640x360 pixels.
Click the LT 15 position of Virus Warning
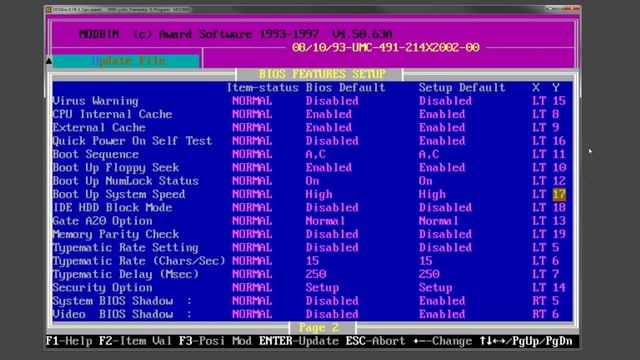pos(549,101)
